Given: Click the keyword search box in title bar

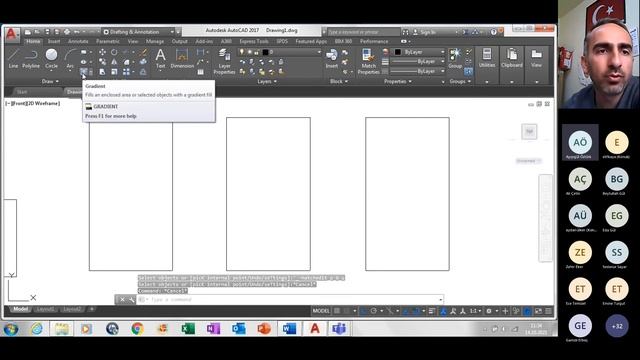Looking at the screenshot, I should [x=363, y=32].
